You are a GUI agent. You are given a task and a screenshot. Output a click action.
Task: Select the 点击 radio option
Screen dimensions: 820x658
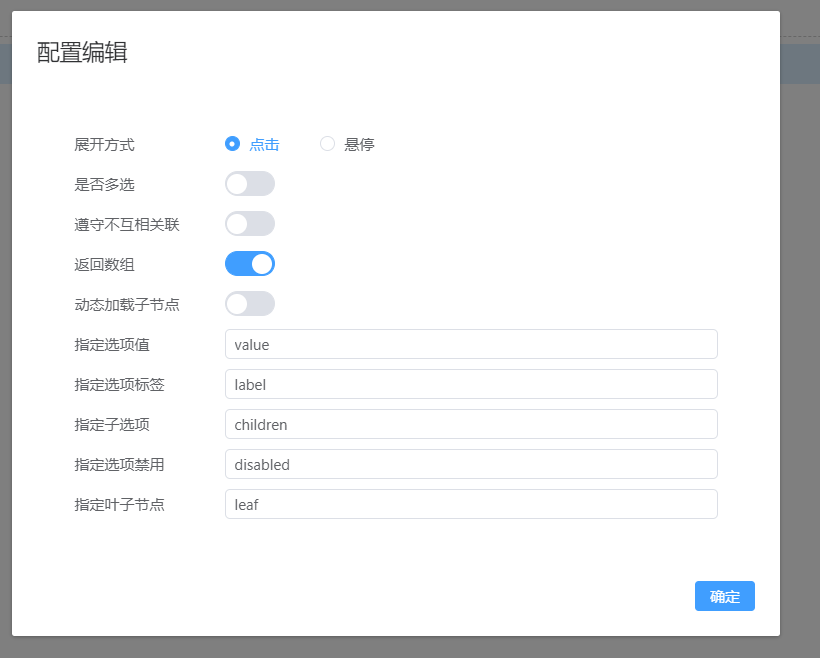pyautogui.click(x=252, y=144)
